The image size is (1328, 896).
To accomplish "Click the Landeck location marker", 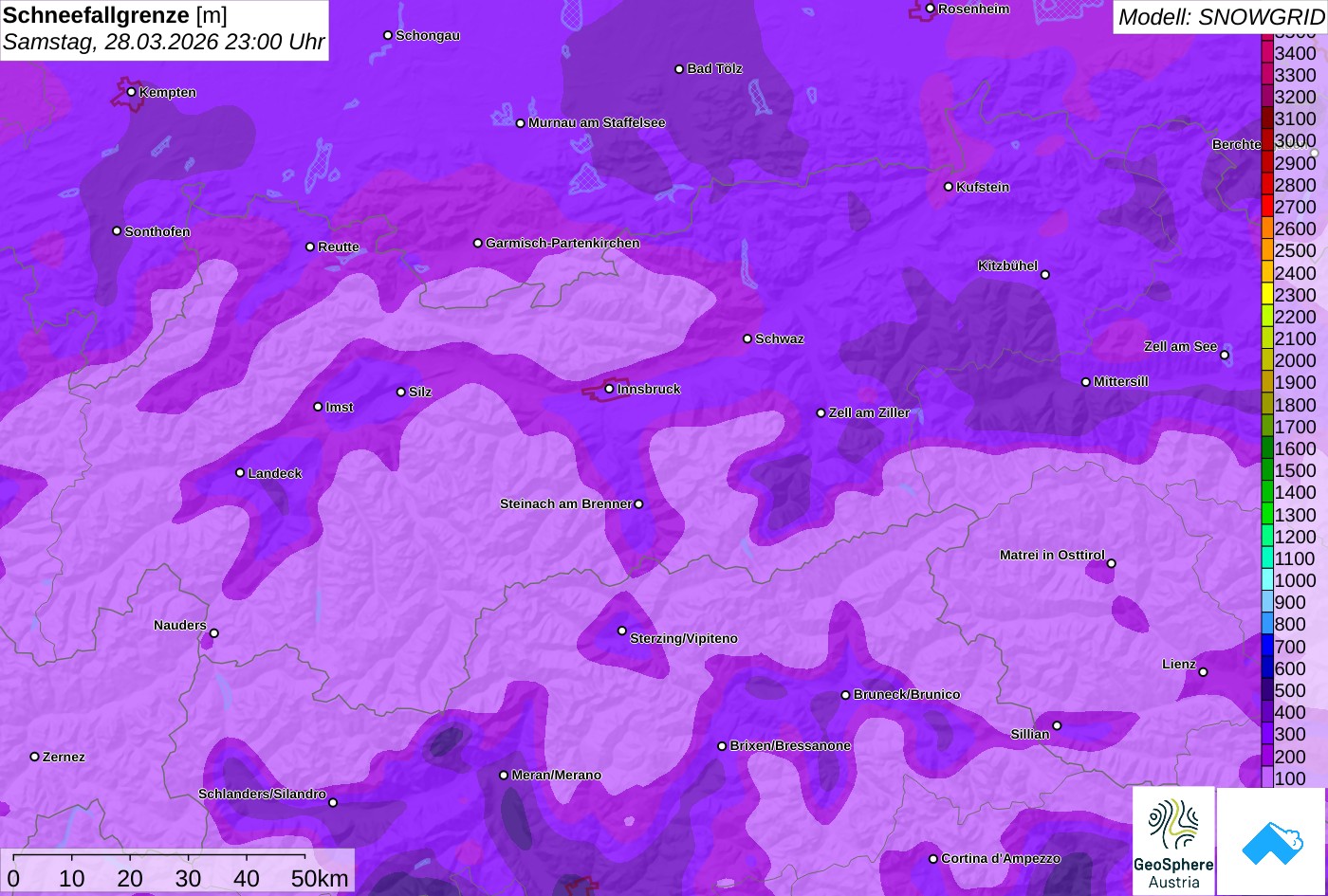I will coord(240,473).
